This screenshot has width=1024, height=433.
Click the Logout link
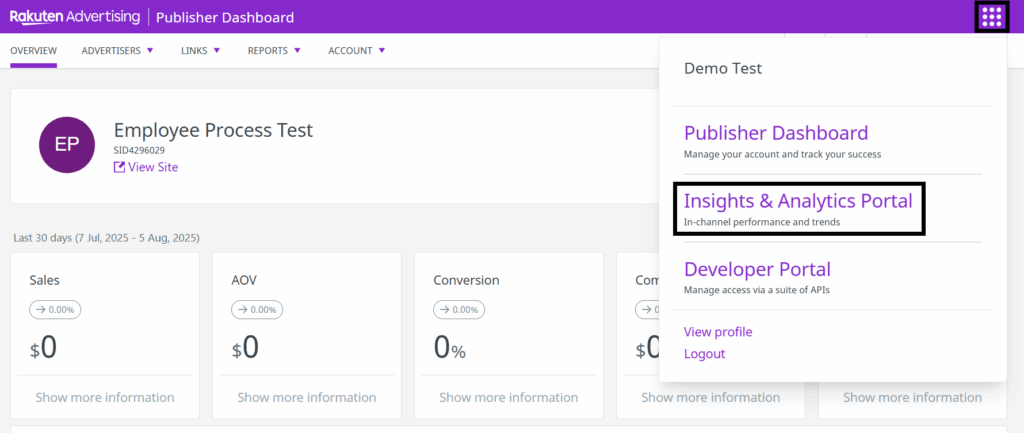(704, 354)
